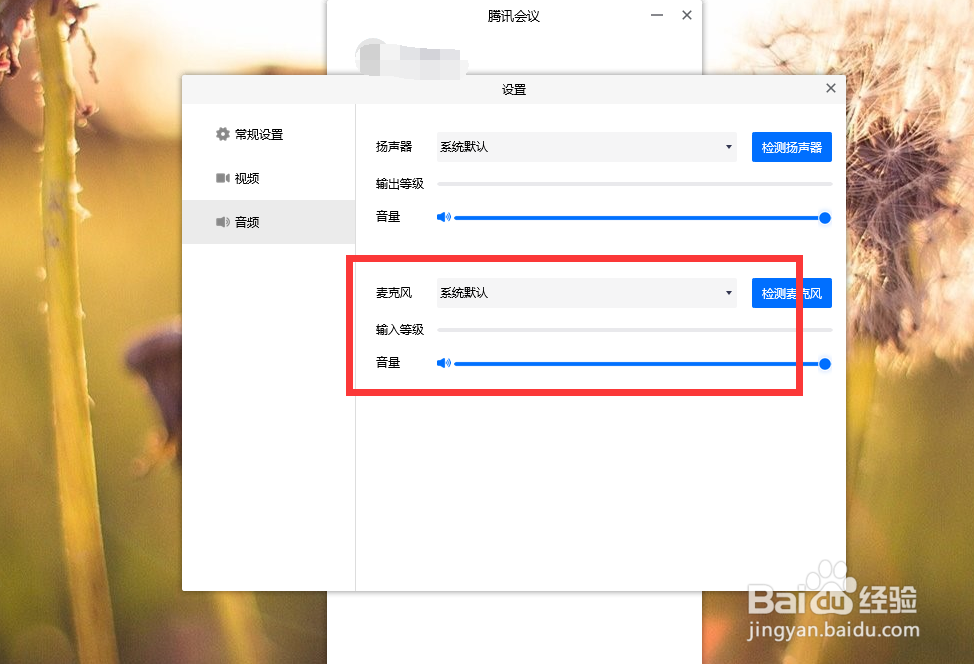Click the 输入等级 input level bar
This screenshot has height=664, width=974.
pyautogui.click(x=634, y=330)
